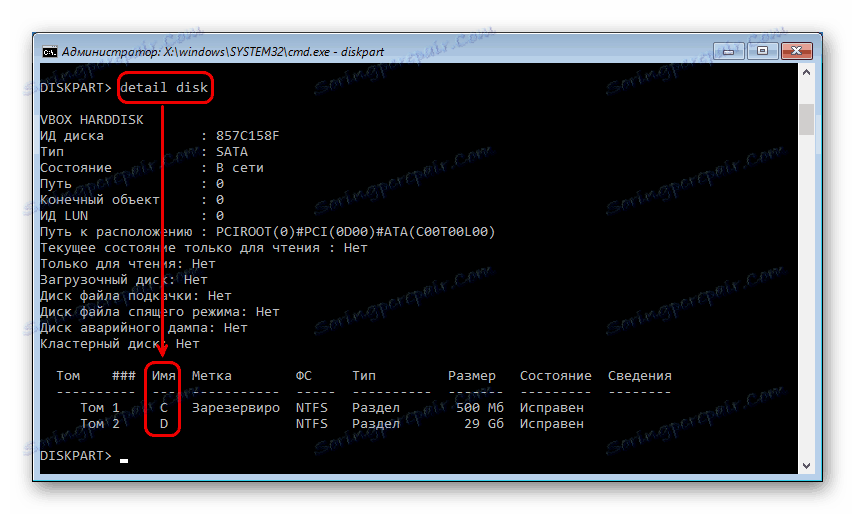The image size is (855, 514).
Task: Close the cmd.exe diskpart window
Action: point(796,51)
